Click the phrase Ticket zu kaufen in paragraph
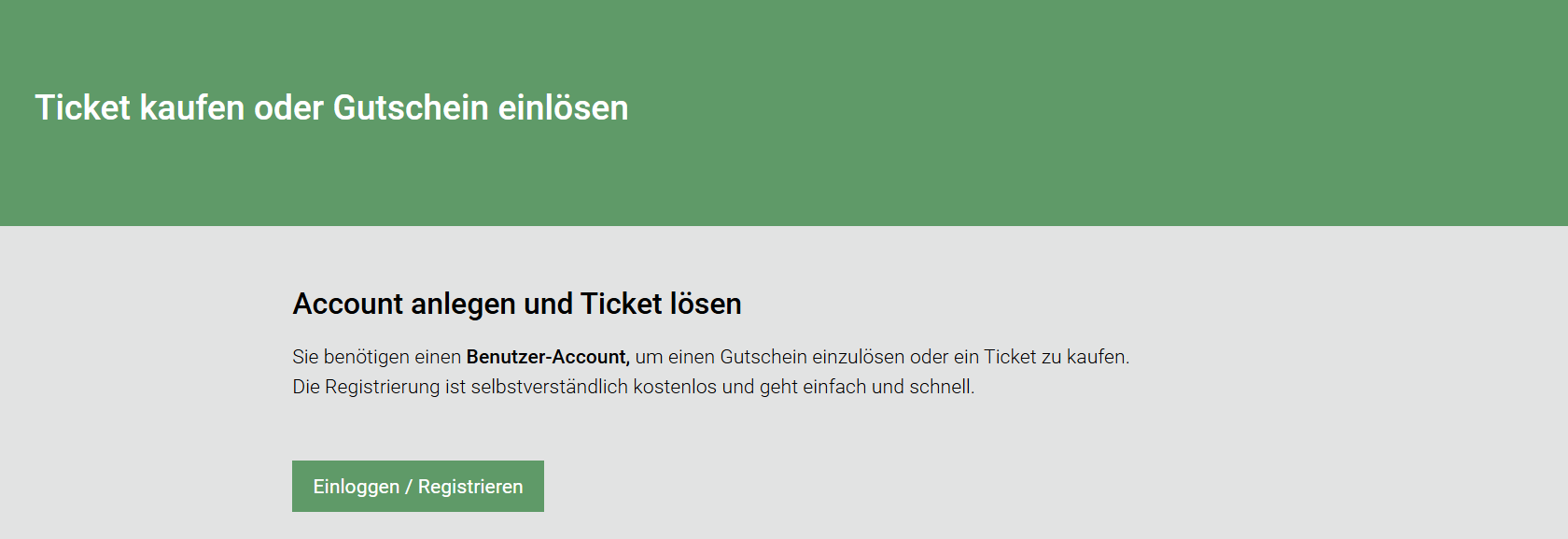 tap(1055, 357)
